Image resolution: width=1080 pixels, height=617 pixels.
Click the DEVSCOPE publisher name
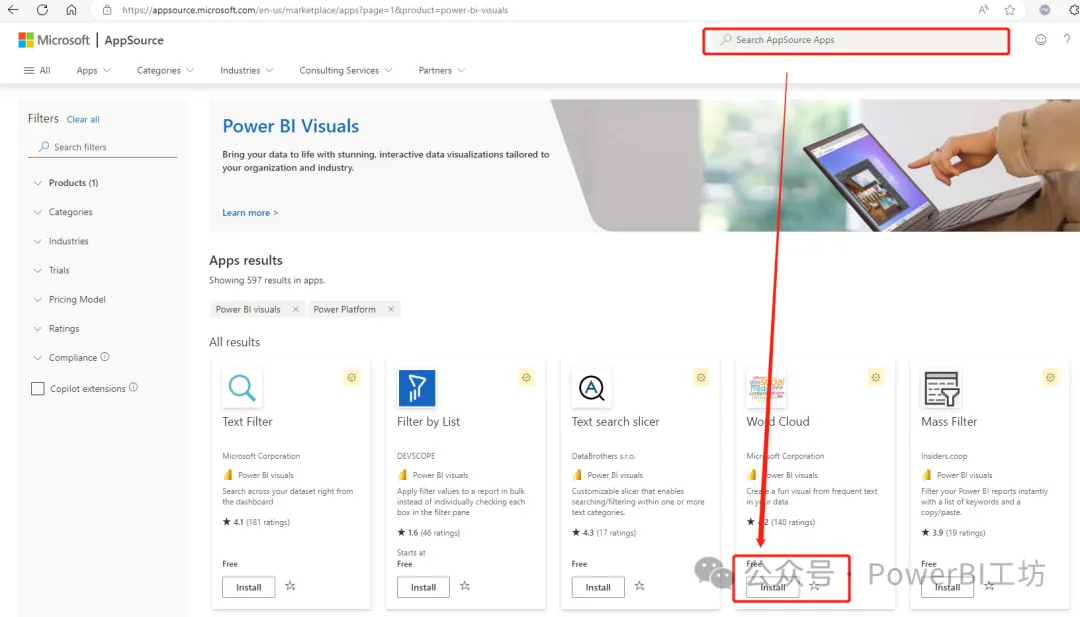point(416,456)
